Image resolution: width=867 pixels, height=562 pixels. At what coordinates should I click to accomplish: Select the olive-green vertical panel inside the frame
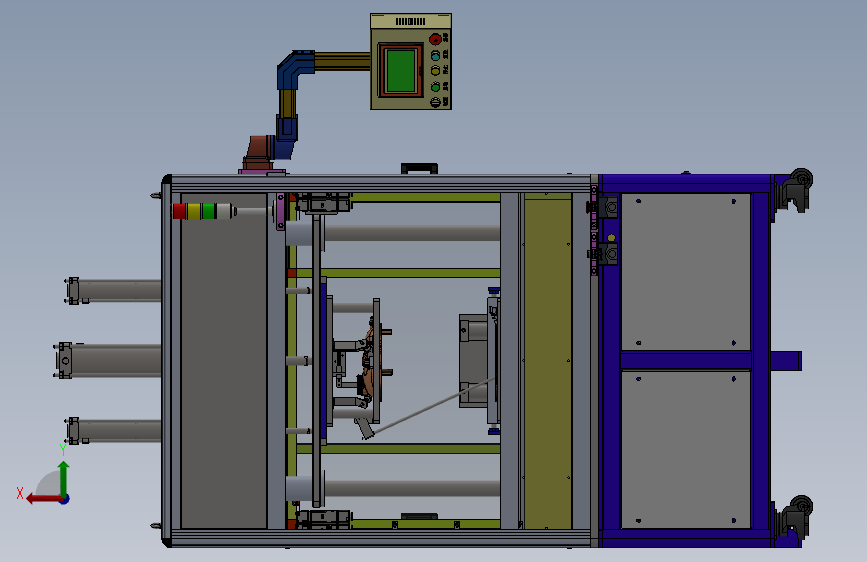point(547,362)
